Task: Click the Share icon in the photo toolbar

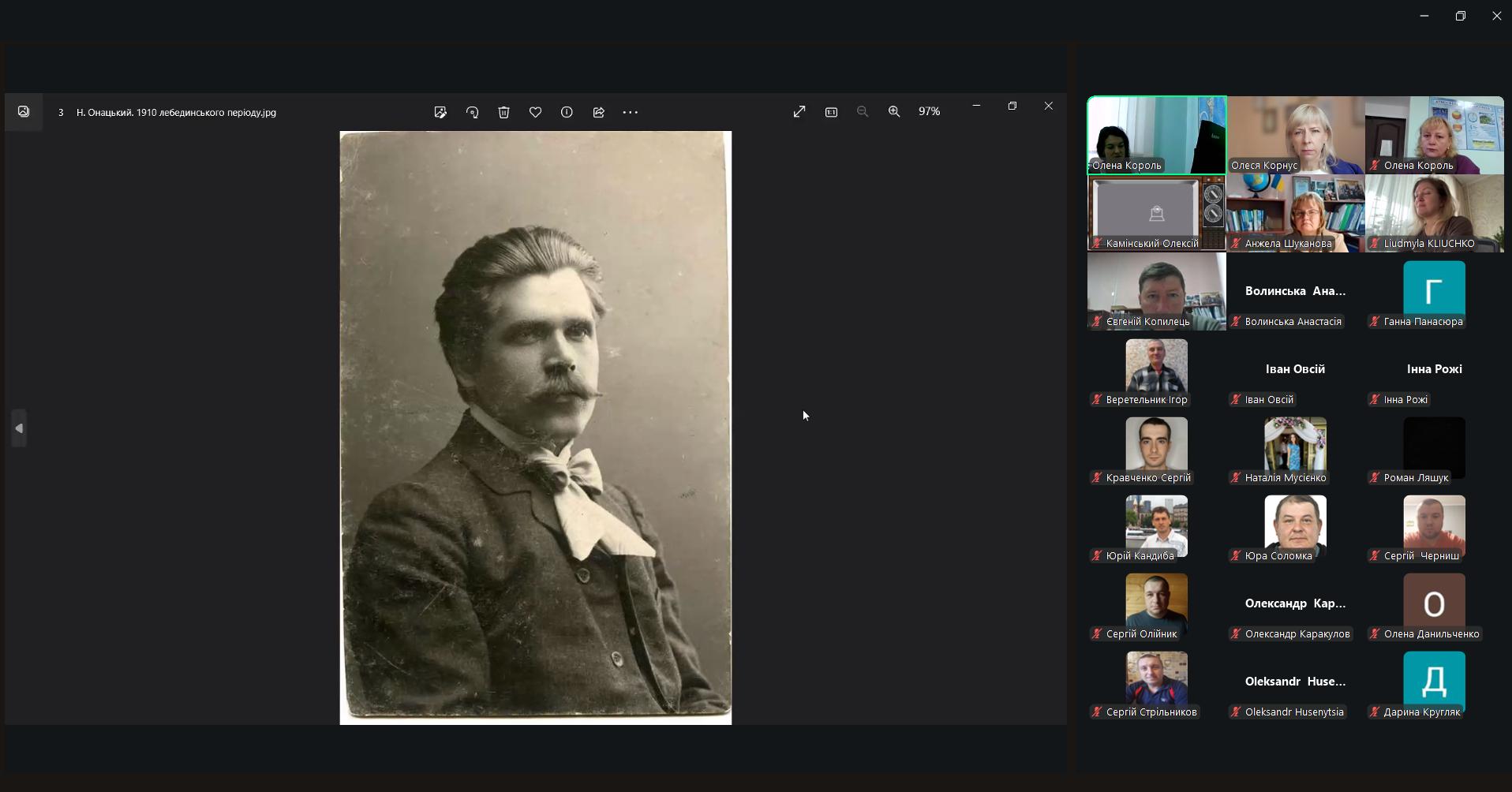Action: [x=598, y=112]
